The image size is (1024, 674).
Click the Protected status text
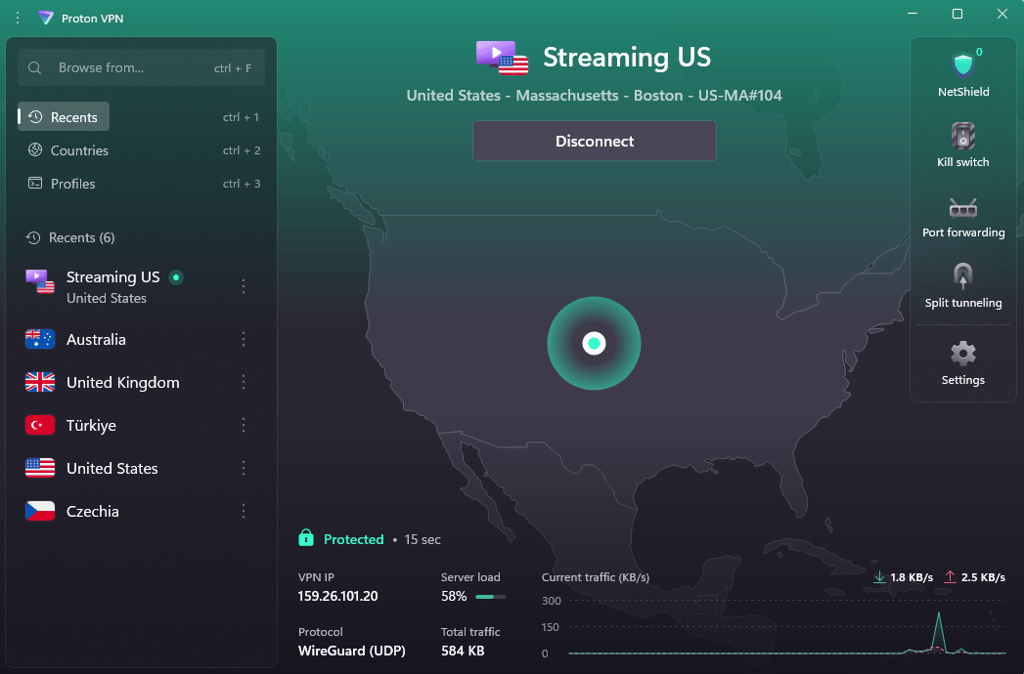click(x=353, y=539)
